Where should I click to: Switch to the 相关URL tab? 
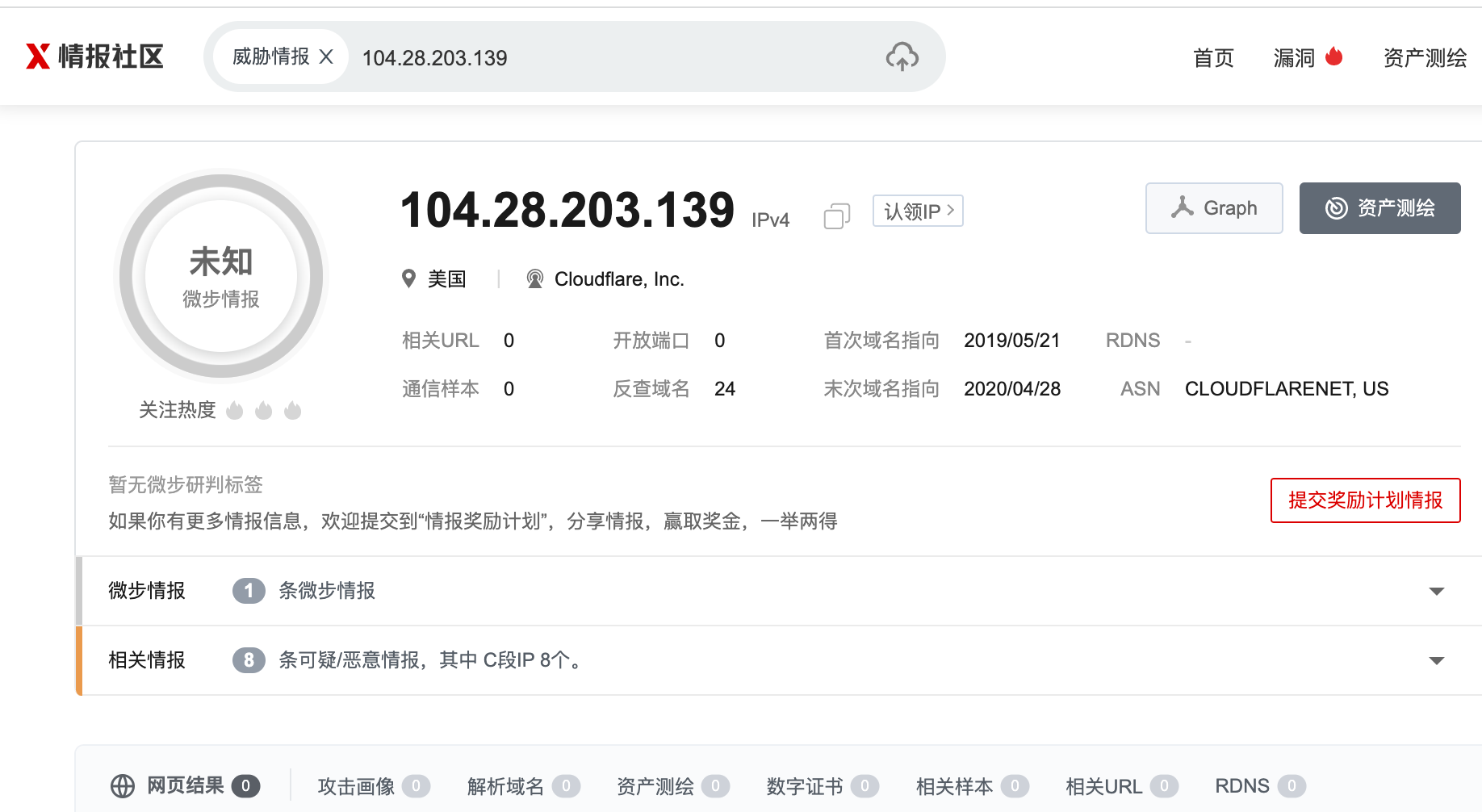1121,786
